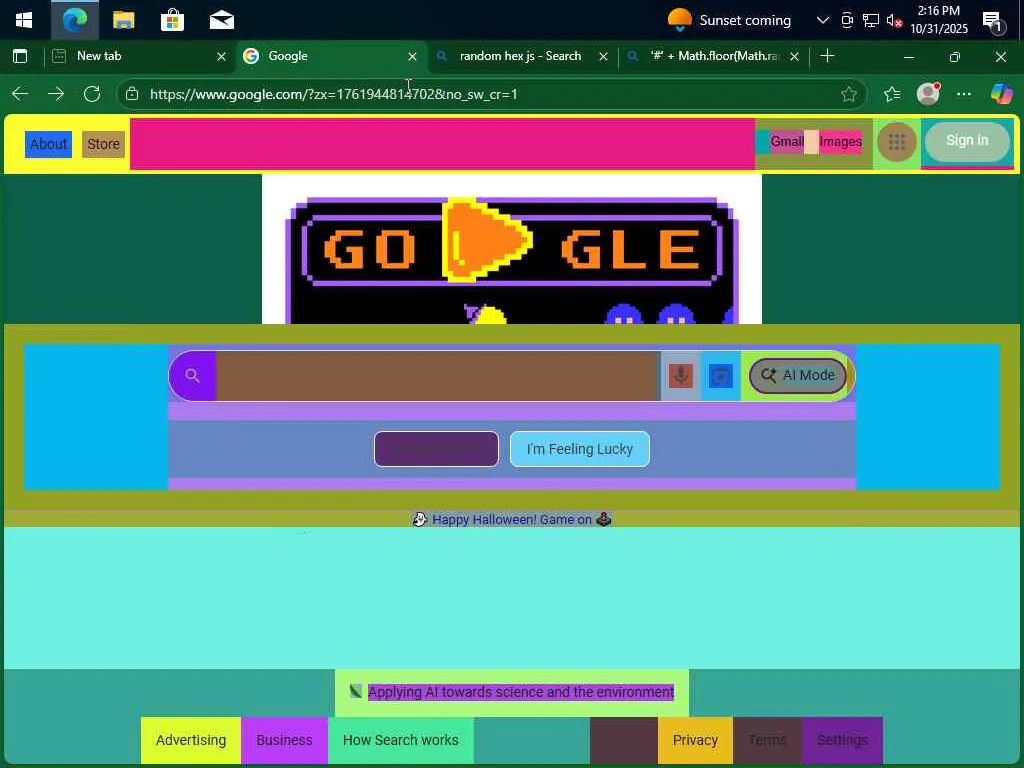Select the Google tab
1024x768 pixels.
[330, 56]
